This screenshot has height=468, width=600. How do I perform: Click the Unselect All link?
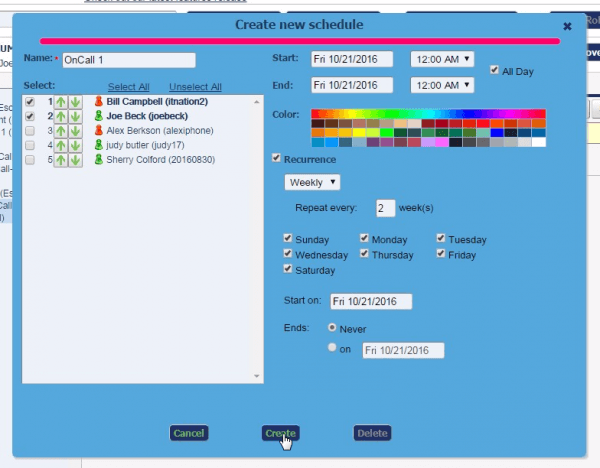[196, 87]
